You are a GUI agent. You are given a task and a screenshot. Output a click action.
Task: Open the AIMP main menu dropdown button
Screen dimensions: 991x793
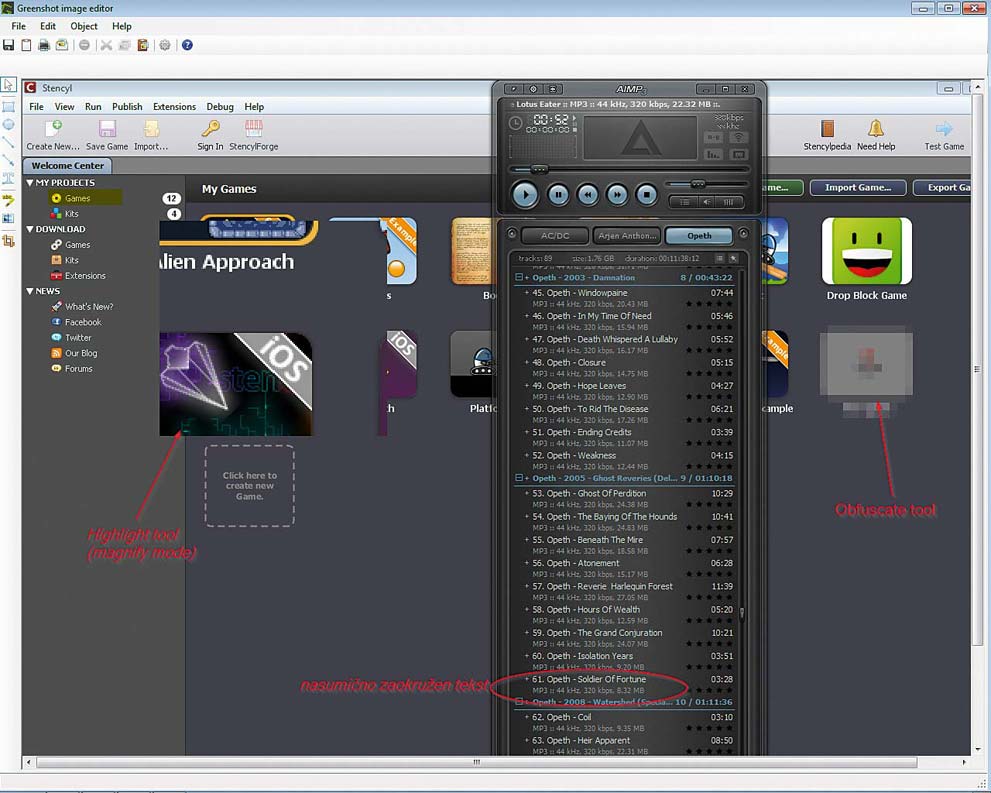(x=513, y=89)
